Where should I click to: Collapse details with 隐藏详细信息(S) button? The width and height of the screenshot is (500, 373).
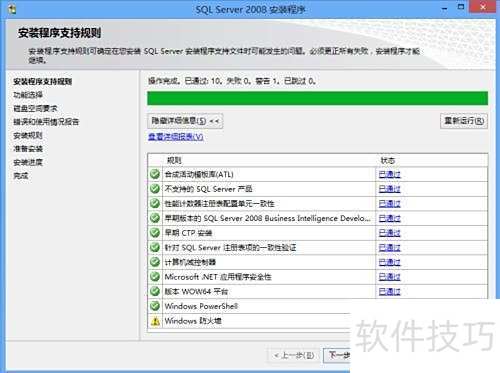(x=185, y=121)
